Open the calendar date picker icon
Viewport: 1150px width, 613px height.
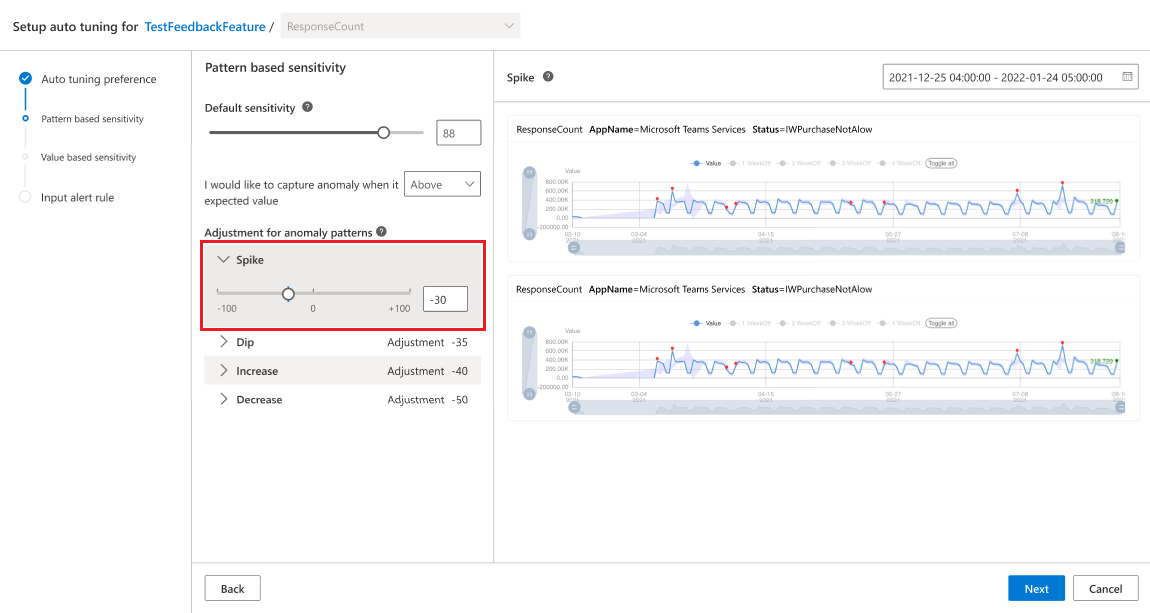pos(1127,76)
